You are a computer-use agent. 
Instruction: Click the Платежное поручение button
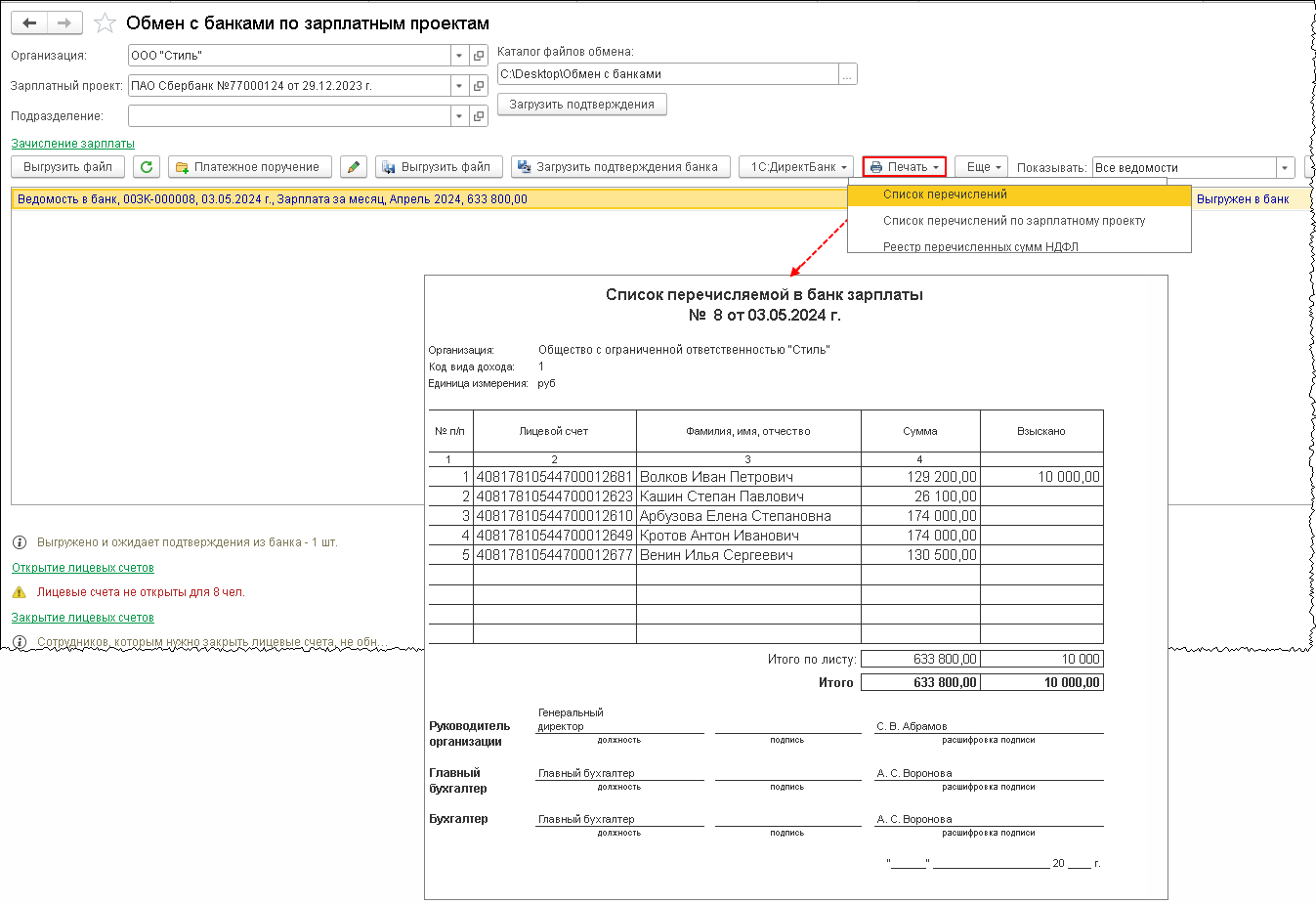[250, 167]
